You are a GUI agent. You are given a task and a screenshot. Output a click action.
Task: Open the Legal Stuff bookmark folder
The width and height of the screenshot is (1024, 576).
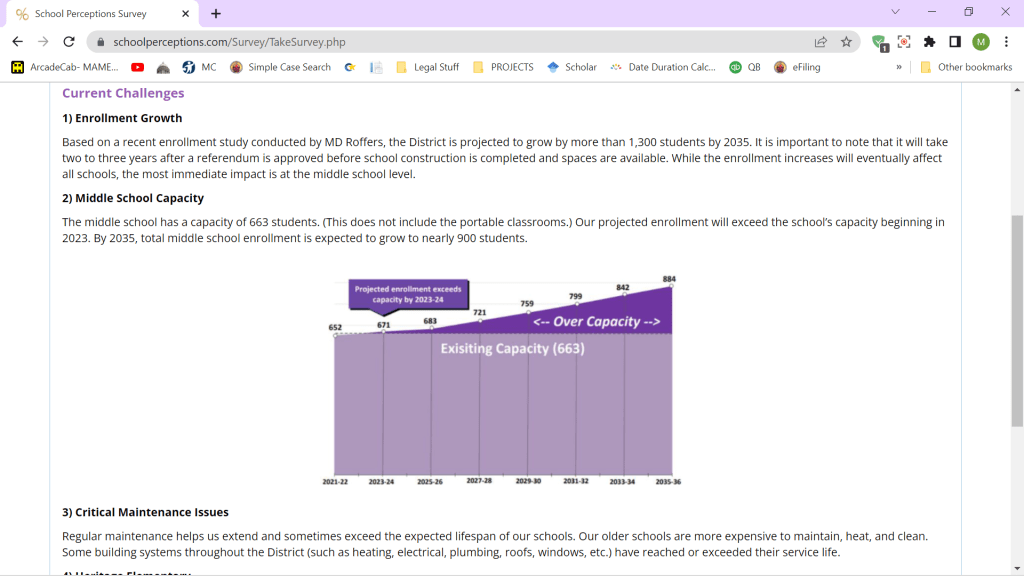click(x=427, y=67)
